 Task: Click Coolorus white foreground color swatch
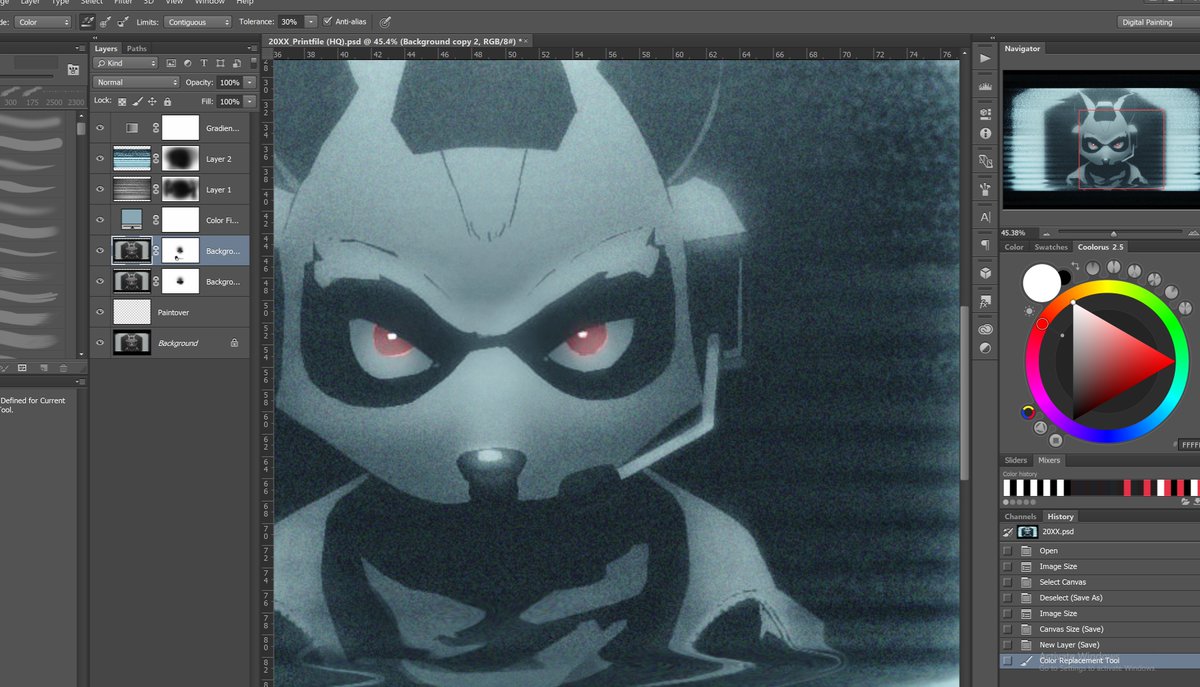pos(1041,284)
